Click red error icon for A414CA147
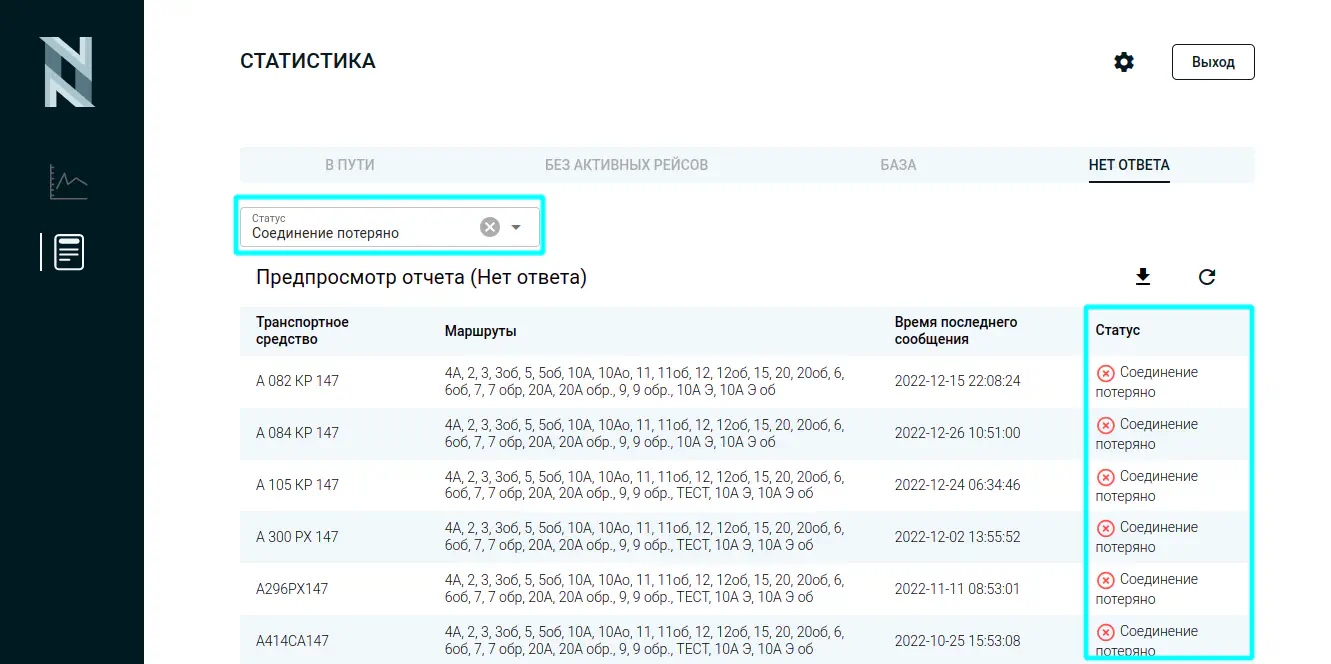The image size is (1331, 664). tap(1106, 632)
